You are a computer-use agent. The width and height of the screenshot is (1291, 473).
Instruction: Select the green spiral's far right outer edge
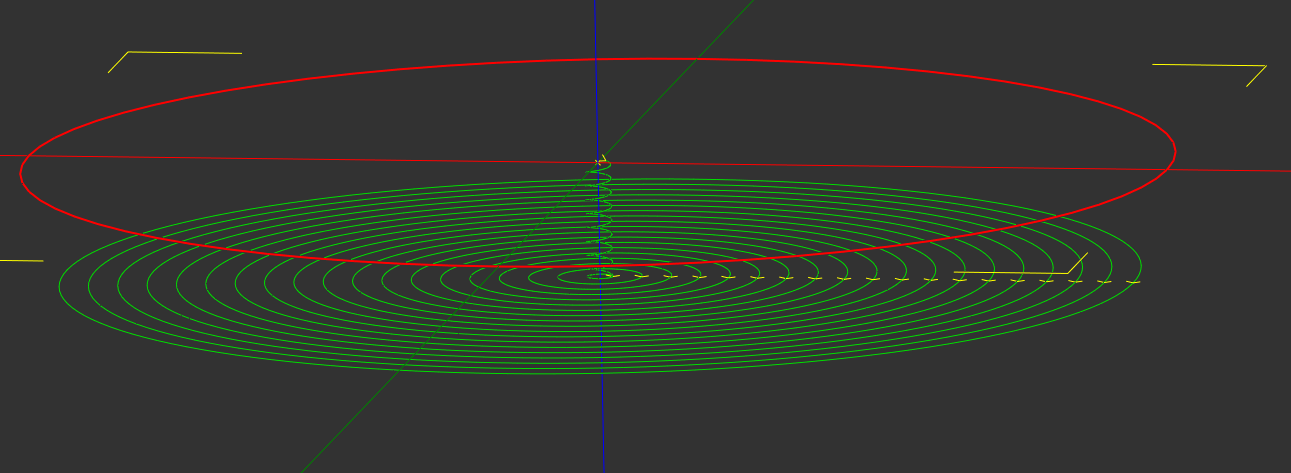(1140, 270)
